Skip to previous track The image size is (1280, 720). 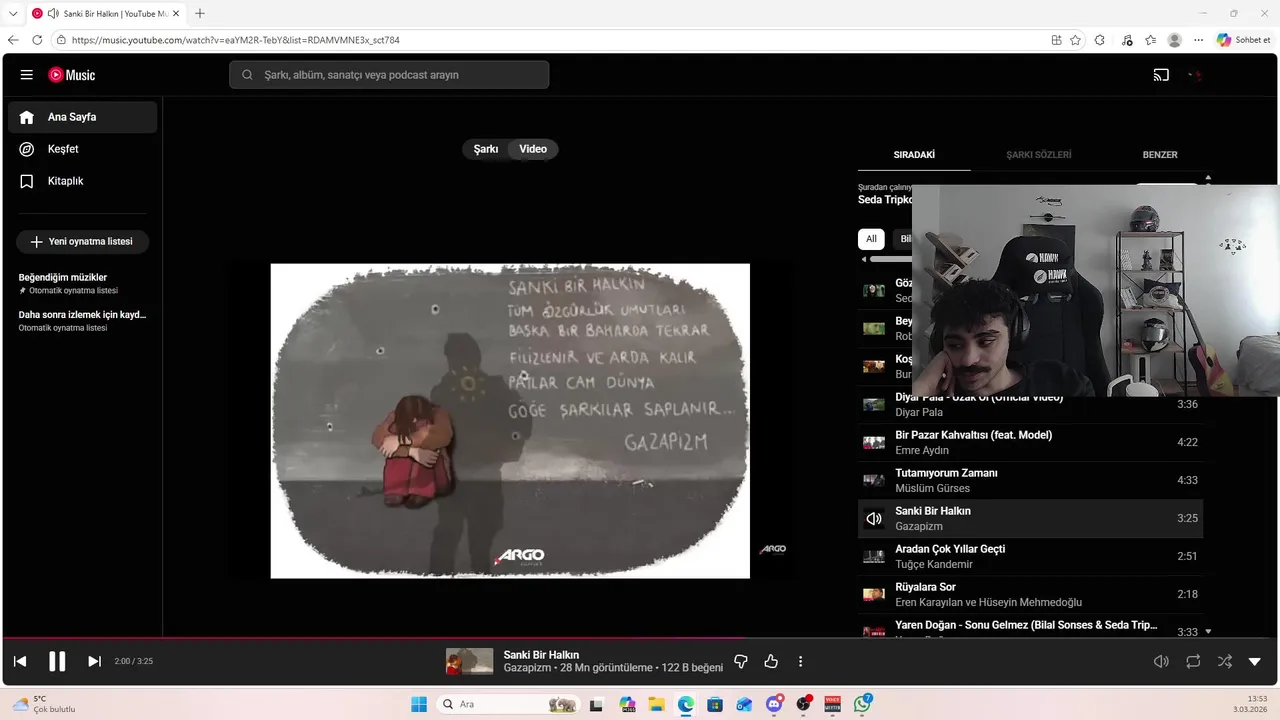20,661
